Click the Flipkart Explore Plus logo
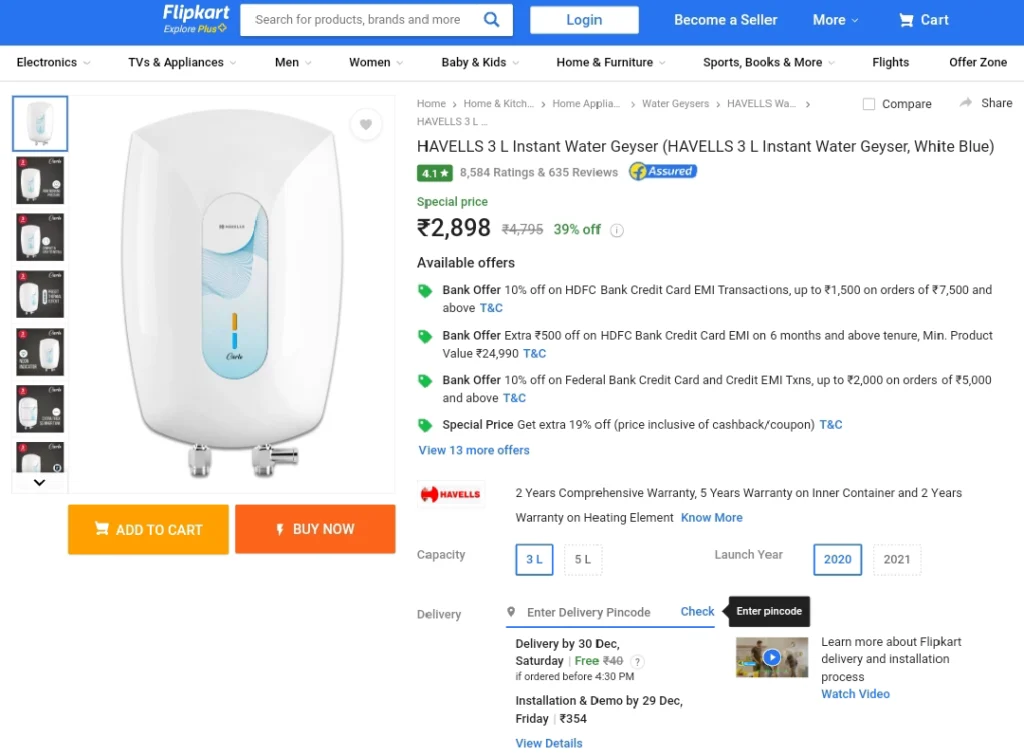The height and width of the screenshot is (756, 1024). pyautogui.click(x=196, y=18)
